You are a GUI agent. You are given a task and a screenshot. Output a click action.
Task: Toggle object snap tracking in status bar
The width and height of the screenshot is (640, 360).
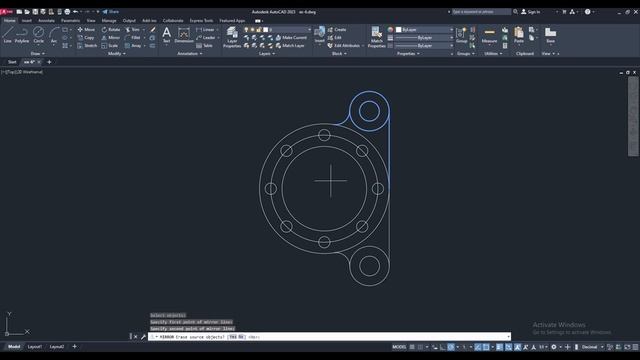(x=478, y=347)
